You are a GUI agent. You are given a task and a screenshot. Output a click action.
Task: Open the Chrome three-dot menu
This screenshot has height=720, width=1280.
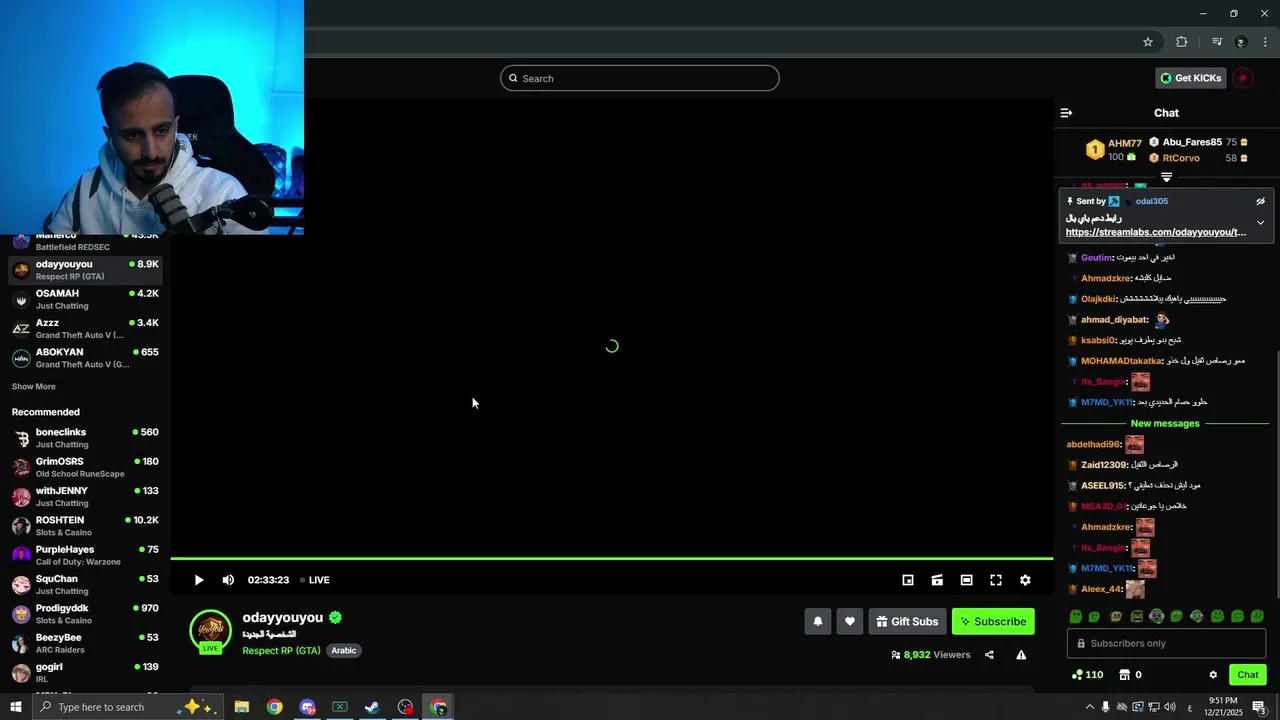pyautogui.click(x=1266, y=42)
